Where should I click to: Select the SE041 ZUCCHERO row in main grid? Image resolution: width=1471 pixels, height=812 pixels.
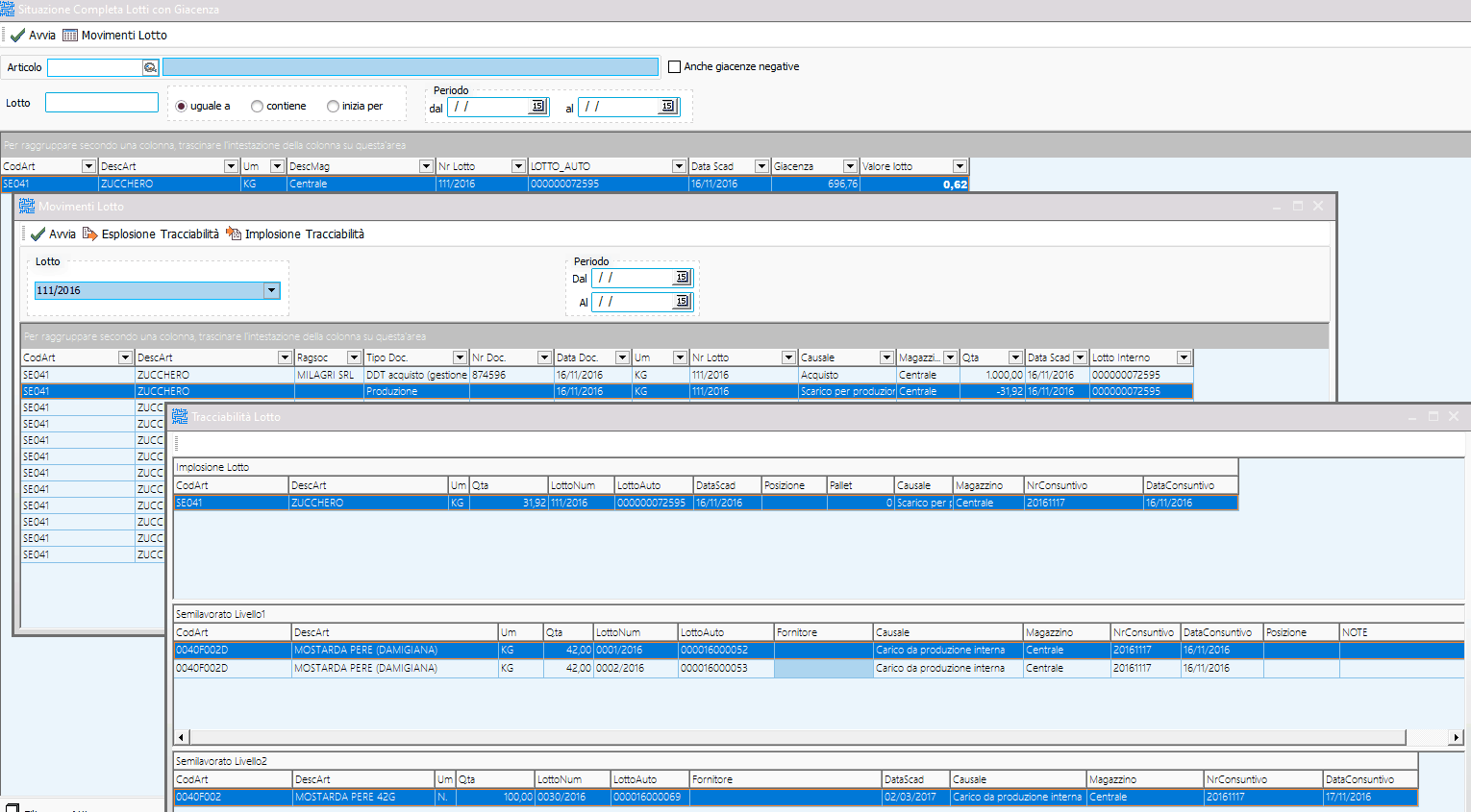pos(485,184)
